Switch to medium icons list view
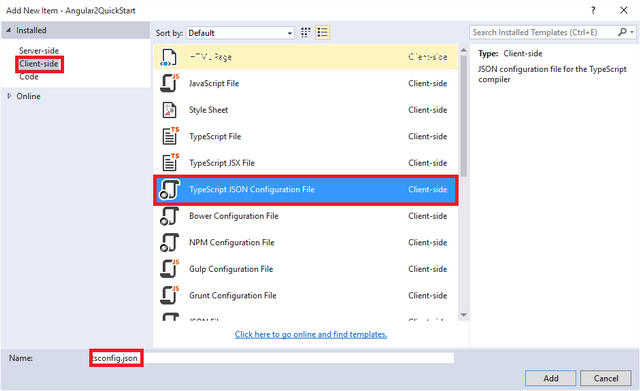Viewport: 640px width, 391px height. click(322, 33)
